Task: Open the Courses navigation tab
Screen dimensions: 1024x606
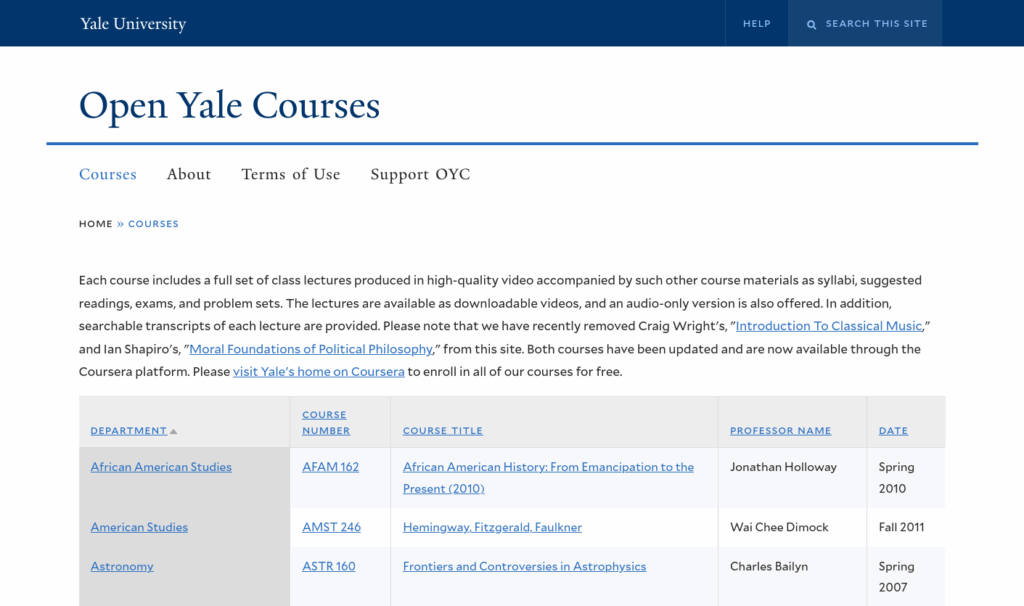Action: tap(107, 174)
